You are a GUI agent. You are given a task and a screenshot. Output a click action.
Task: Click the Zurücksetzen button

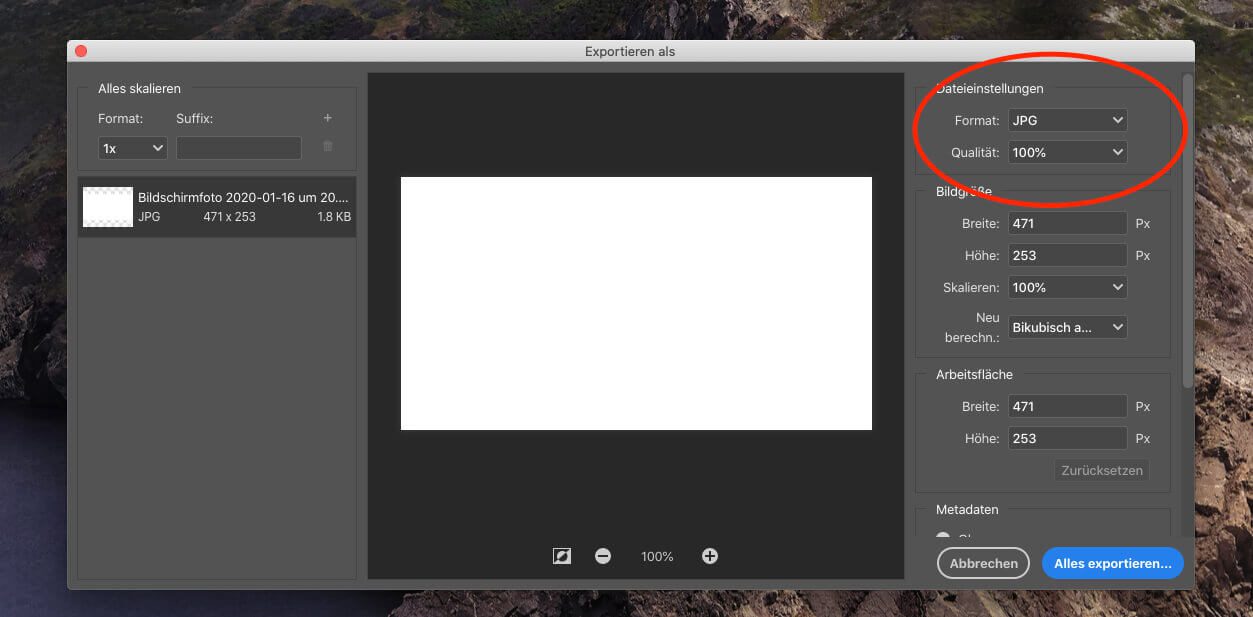click(x=1102, y=470)
